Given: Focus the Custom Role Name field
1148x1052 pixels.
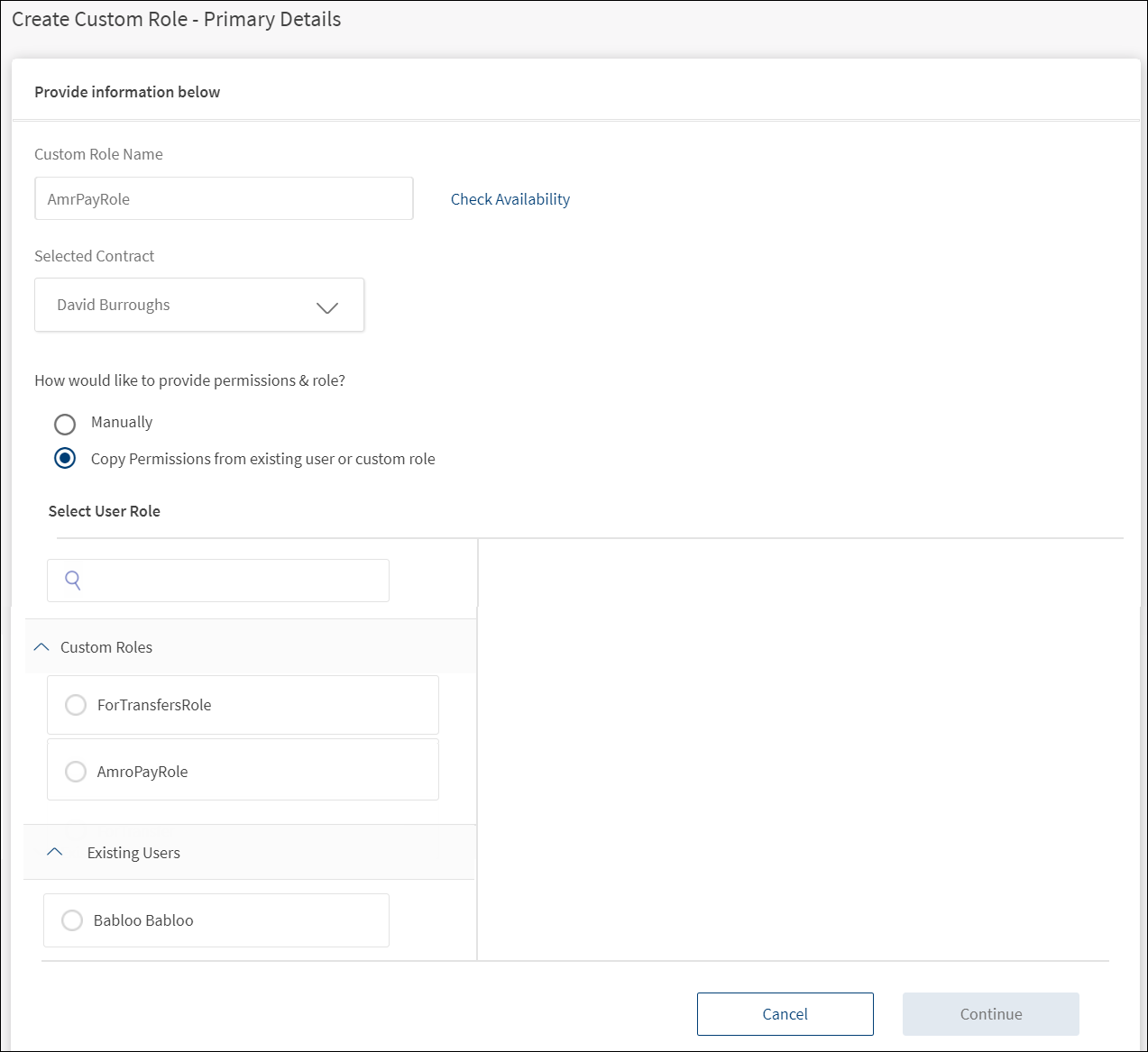Looking at the screenshot, I should (x=224, y=198).
